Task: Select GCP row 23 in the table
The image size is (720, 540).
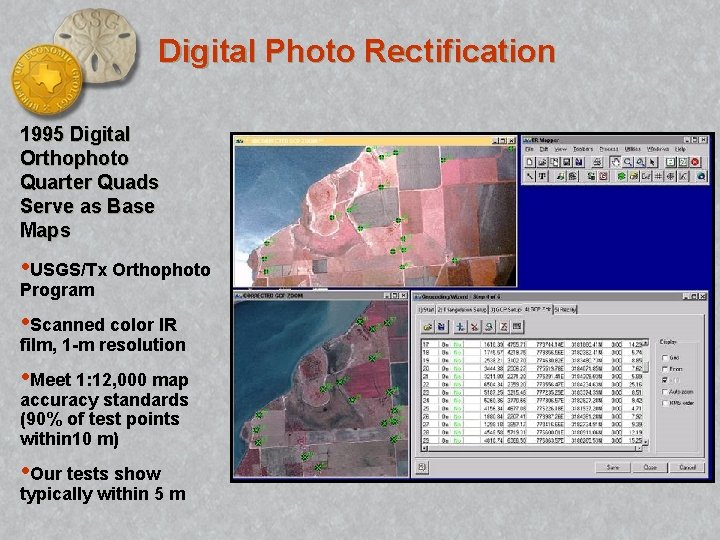Action: 532,392
